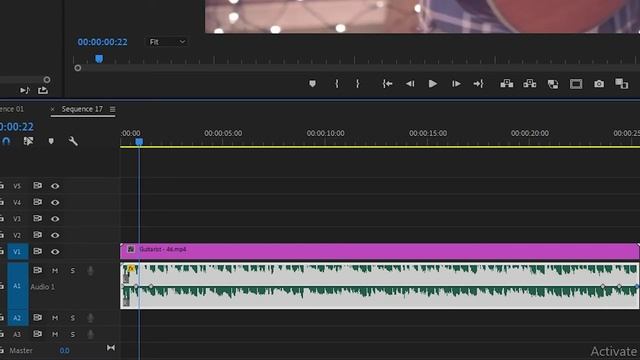Add a marker to the timeline
The height and width of the screenshot is (360, 640).
click(51, 141)
